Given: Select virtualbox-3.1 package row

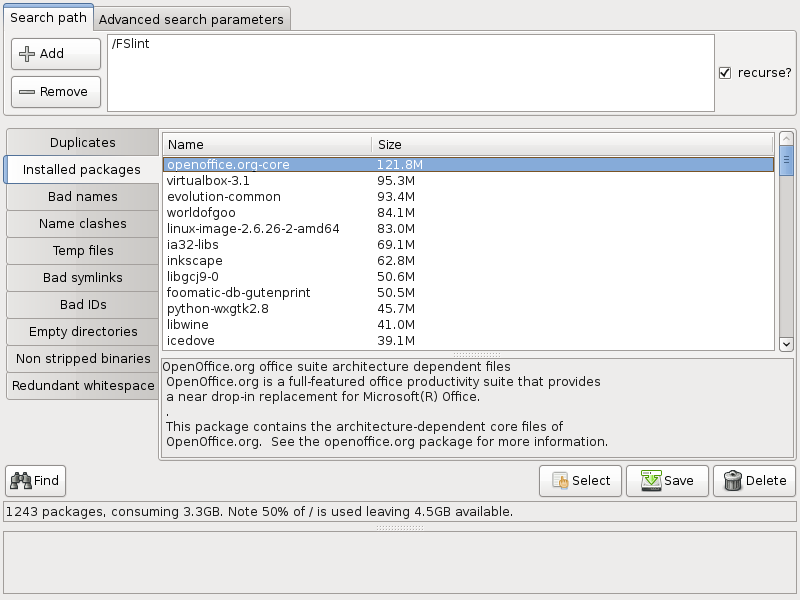Looking at the screenshot, I should point(209,181).
